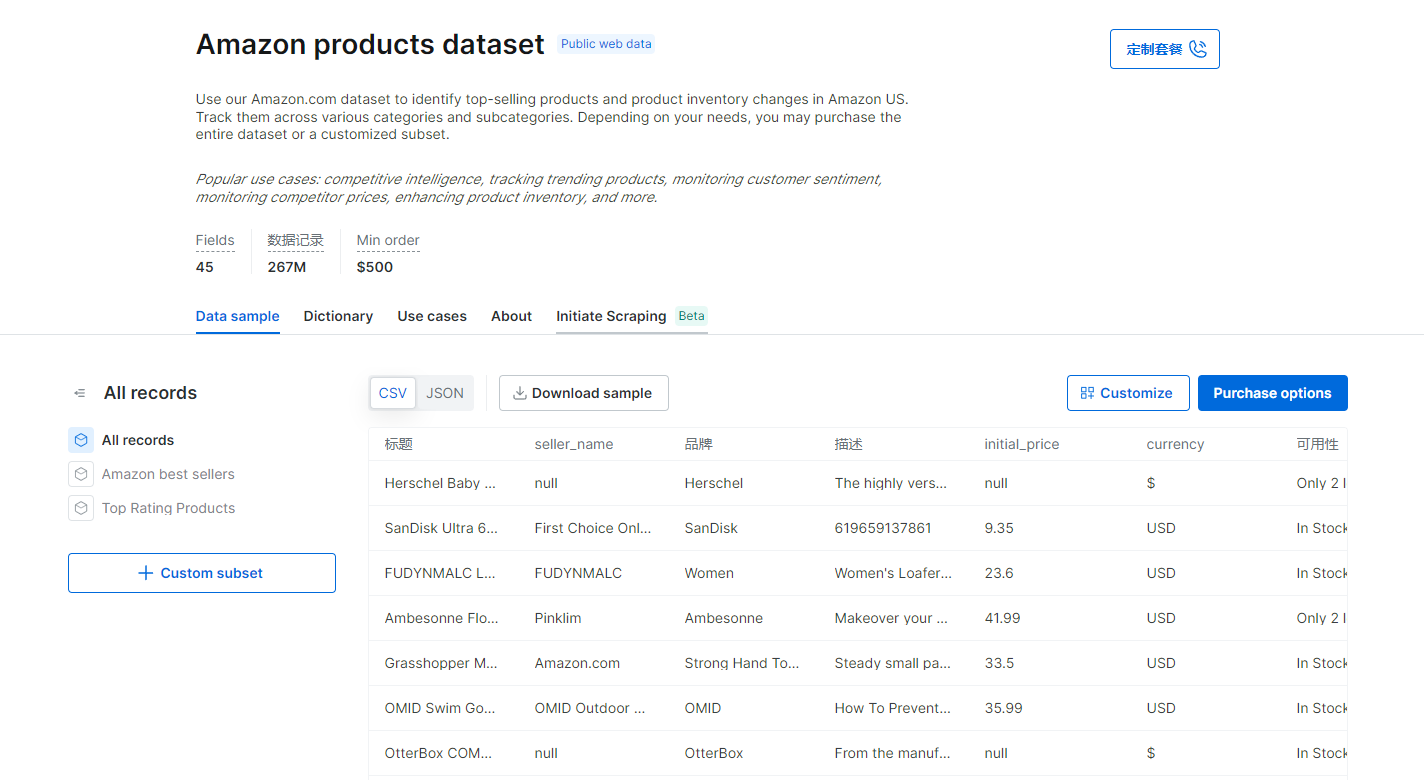Select All records in the sidebar list
Viewport: 1424px width, 780px height.
138,440
